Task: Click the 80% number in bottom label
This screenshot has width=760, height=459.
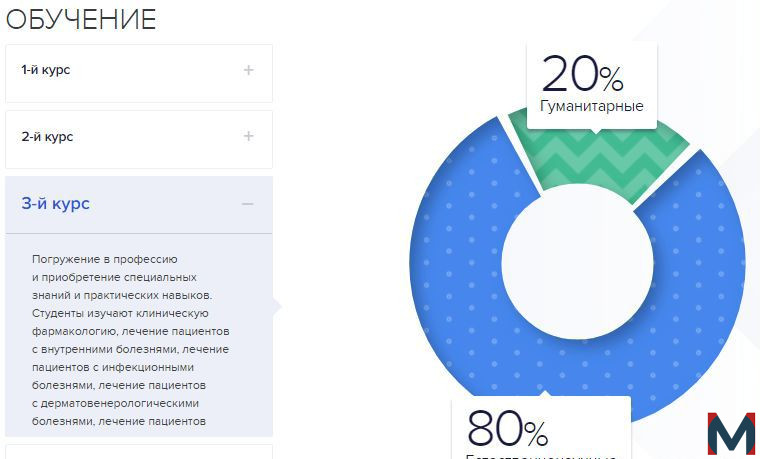Action: tap(507, 428)
